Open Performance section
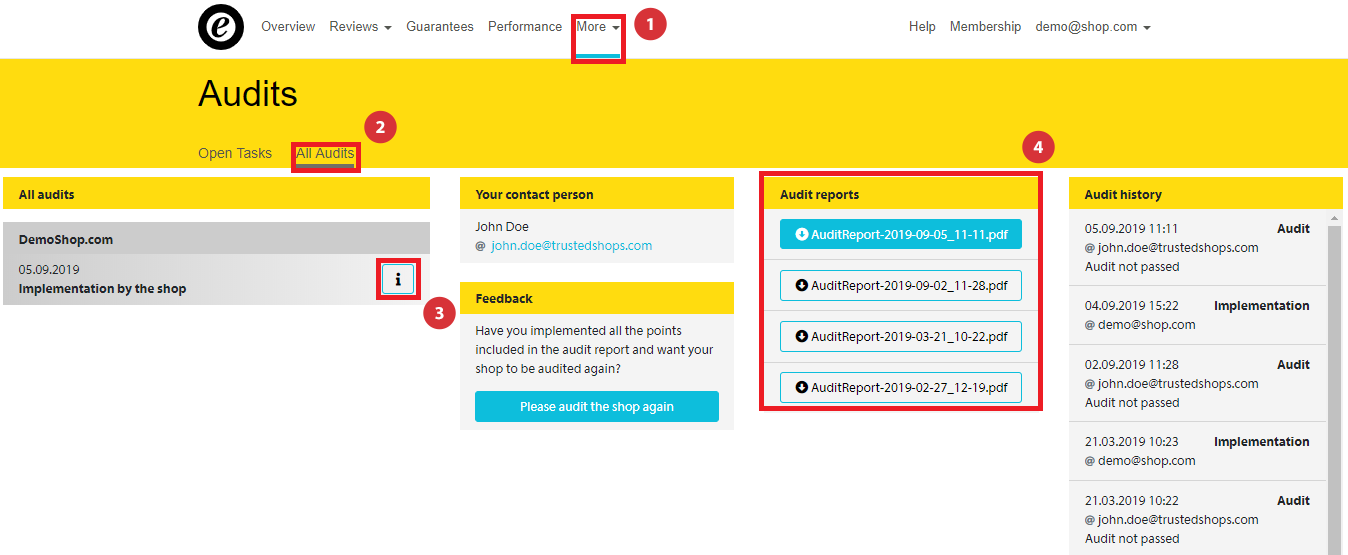The width and height of the screenshot is (1348, 555). tap(525, 27)
